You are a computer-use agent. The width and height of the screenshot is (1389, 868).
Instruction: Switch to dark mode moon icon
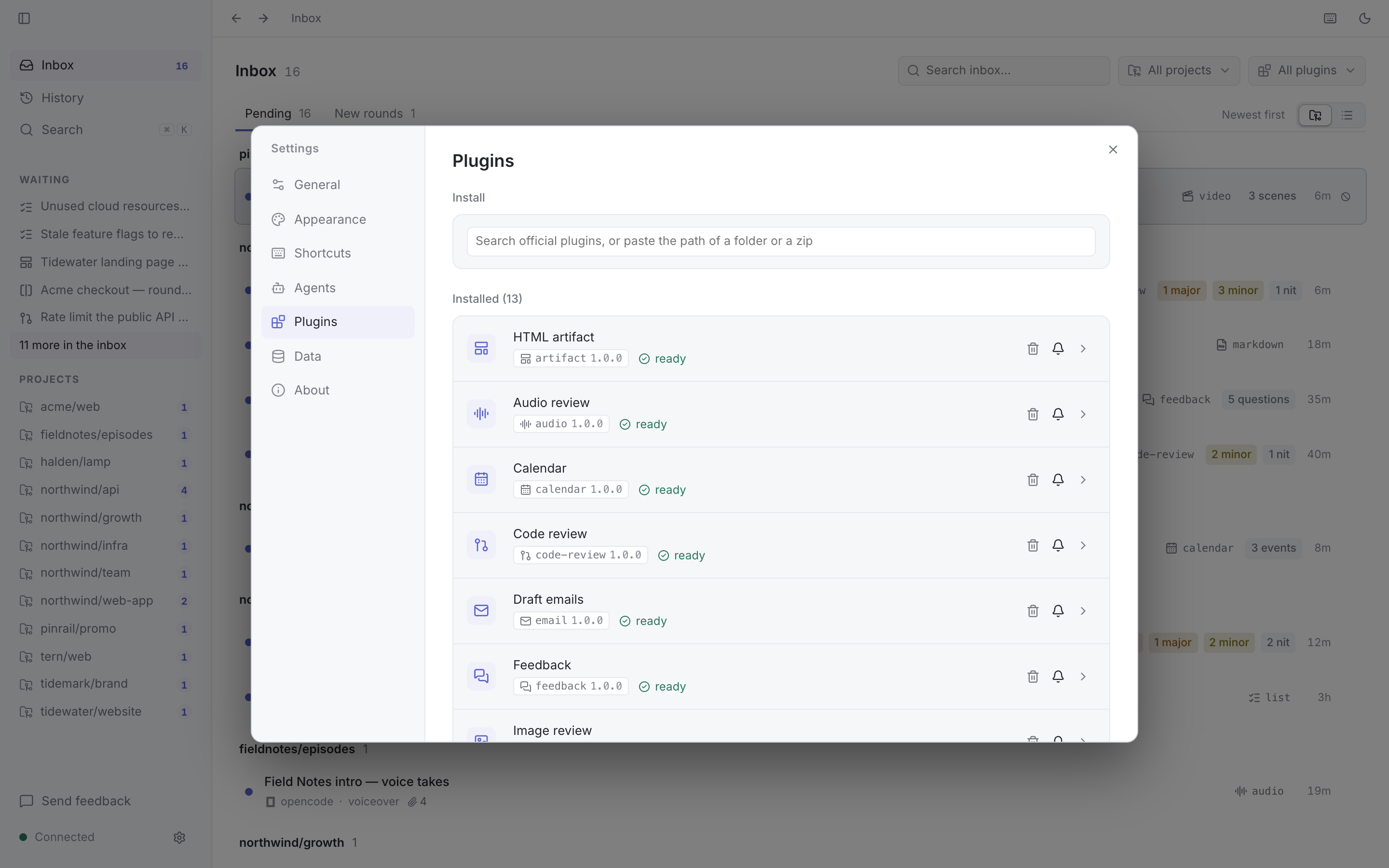[1365, 18]
